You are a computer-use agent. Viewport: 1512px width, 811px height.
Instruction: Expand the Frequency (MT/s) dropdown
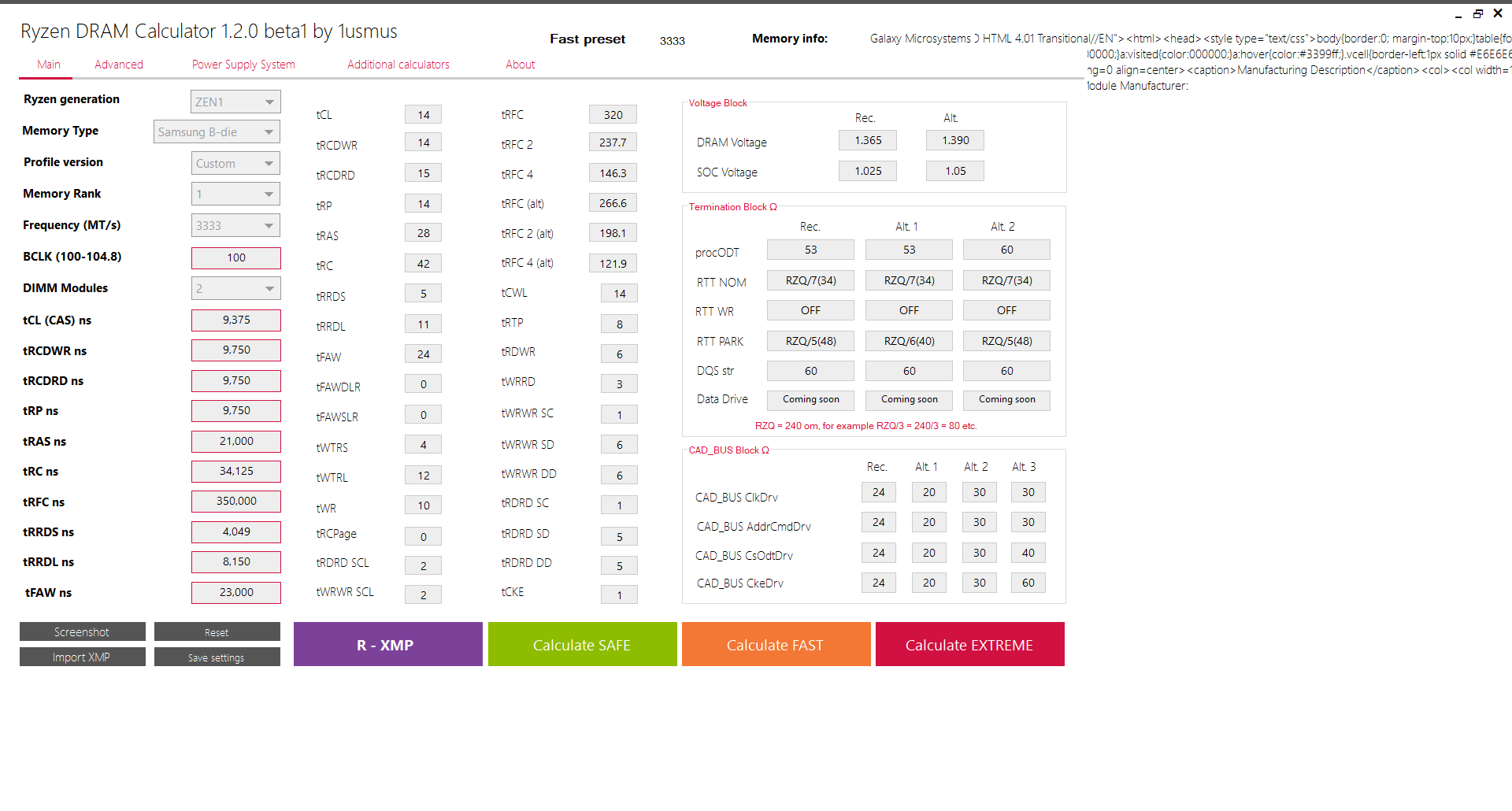click(235, 225)
